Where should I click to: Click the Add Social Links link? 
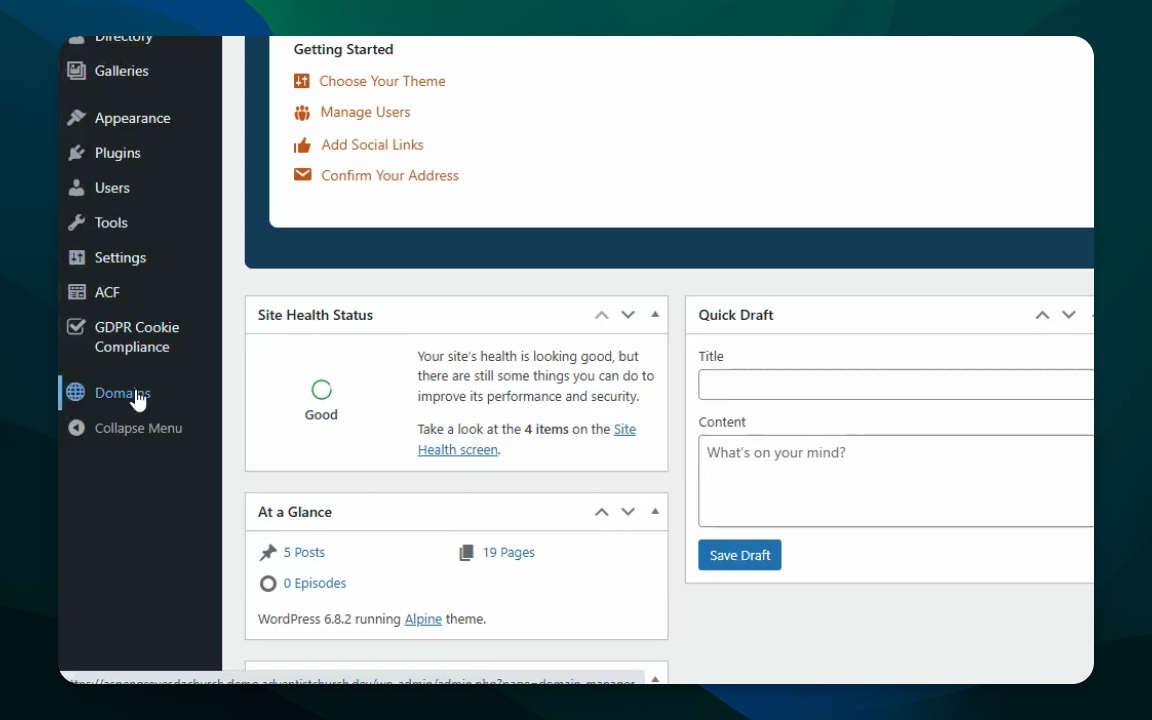click(x=372, y=145)
